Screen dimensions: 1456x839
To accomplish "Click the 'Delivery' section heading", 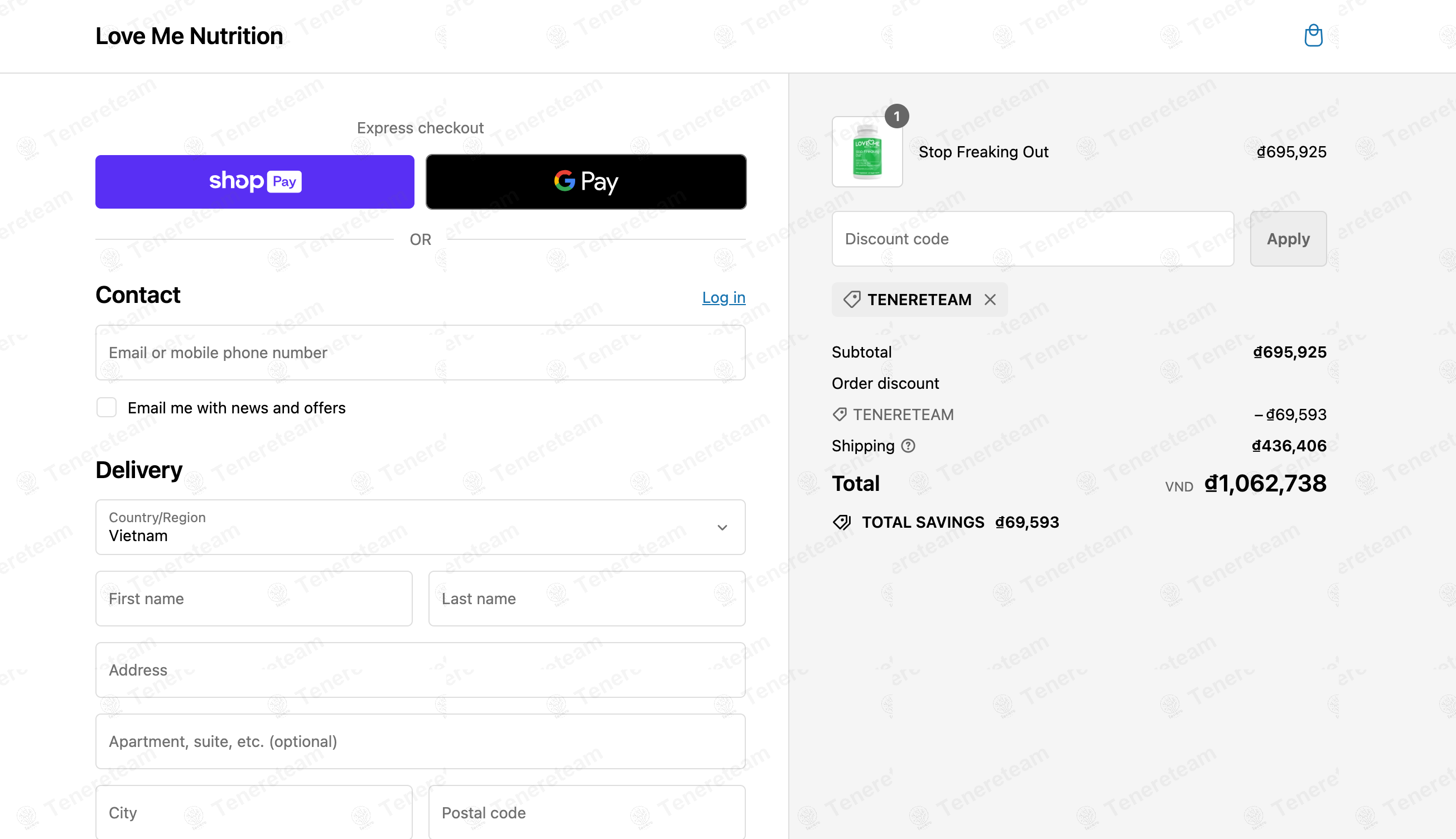I will coord(139,470).
